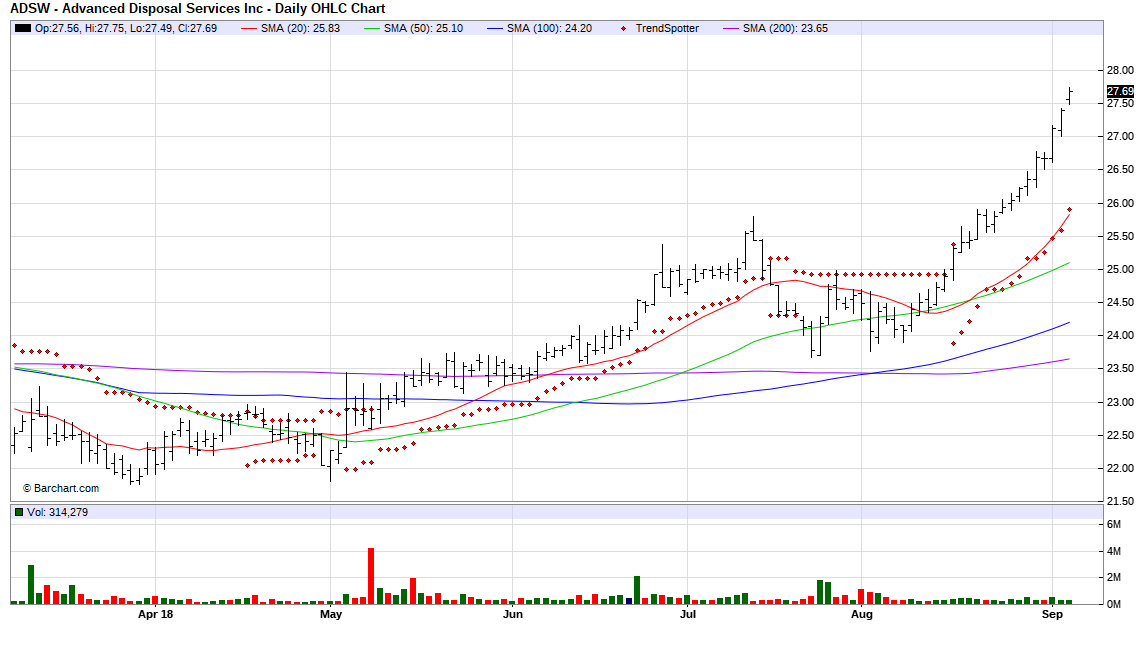Viewport: 1145px width, 645px height.
Task: Click the Jul date axis label
Action: [x=688, y=614]
